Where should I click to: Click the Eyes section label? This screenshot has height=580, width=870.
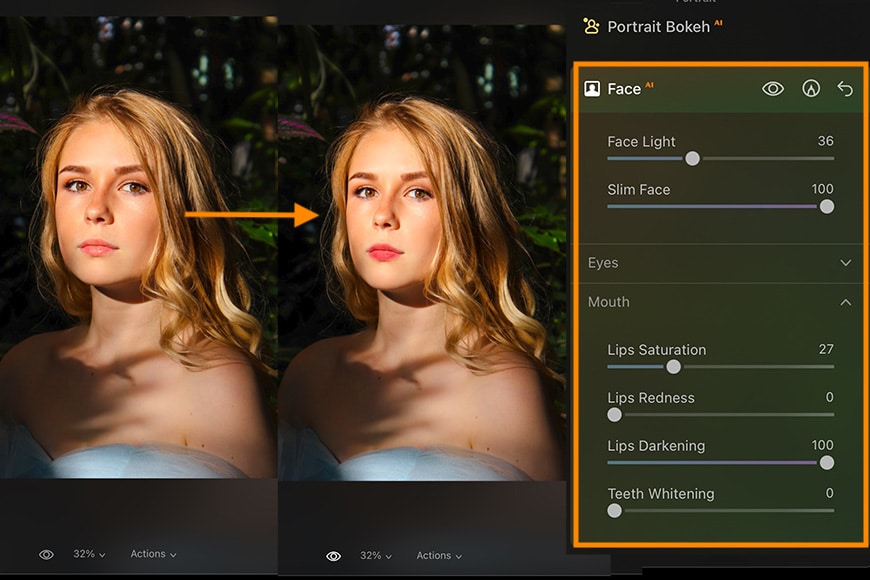click(603, 263)
